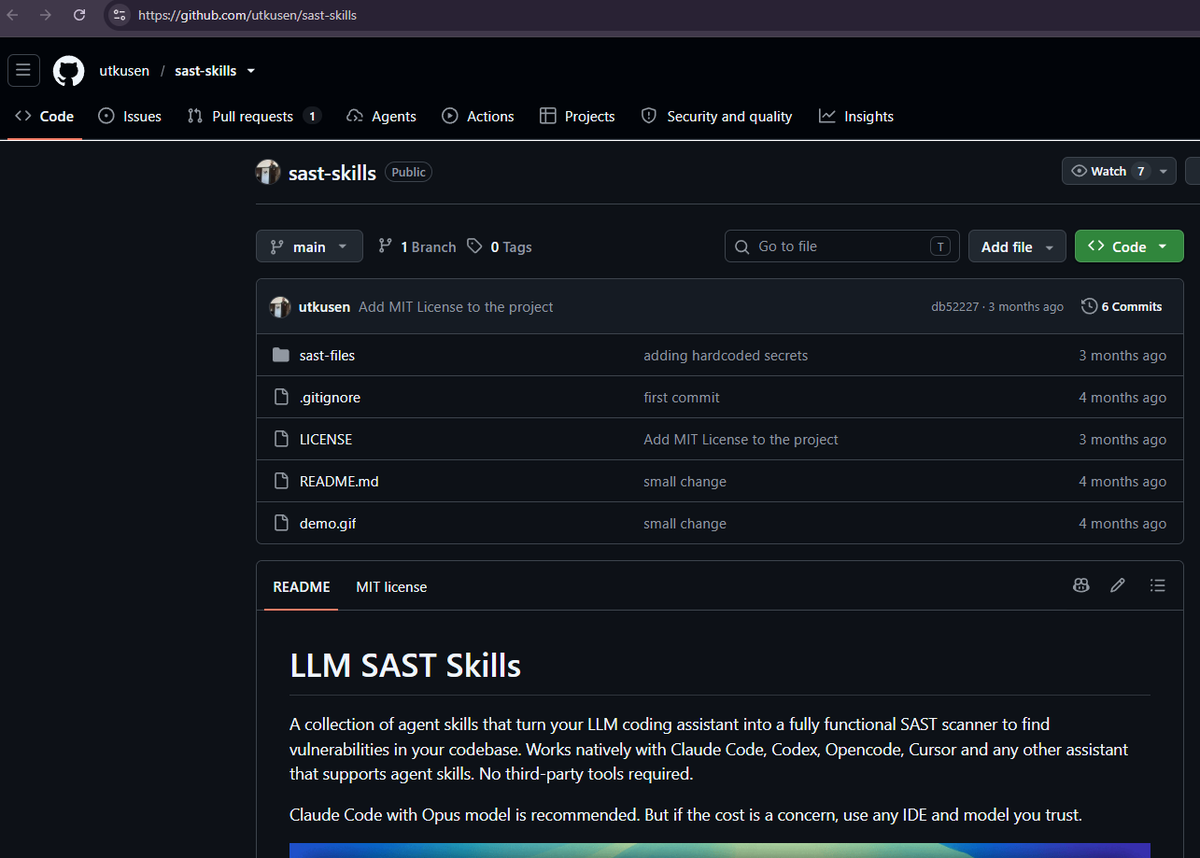
Task: Open the Pull requests tab
Action: [253, 116]
